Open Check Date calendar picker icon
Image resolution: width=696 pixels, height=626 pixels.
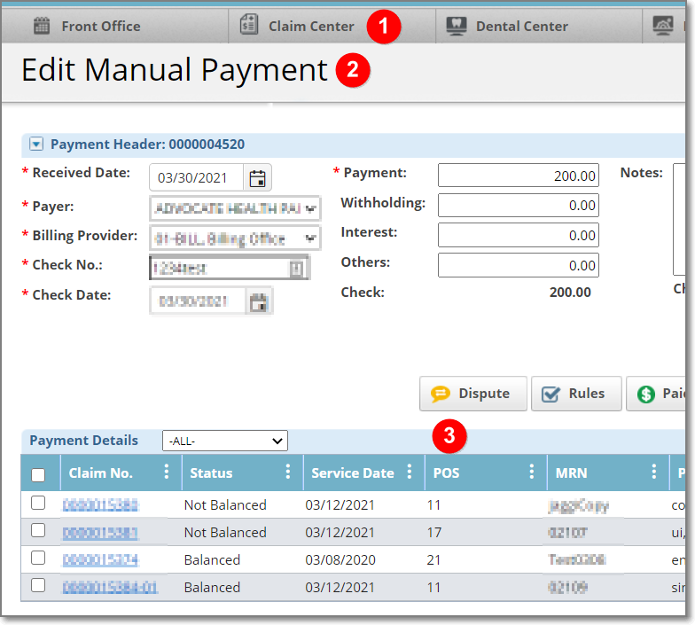click(259, 301)
